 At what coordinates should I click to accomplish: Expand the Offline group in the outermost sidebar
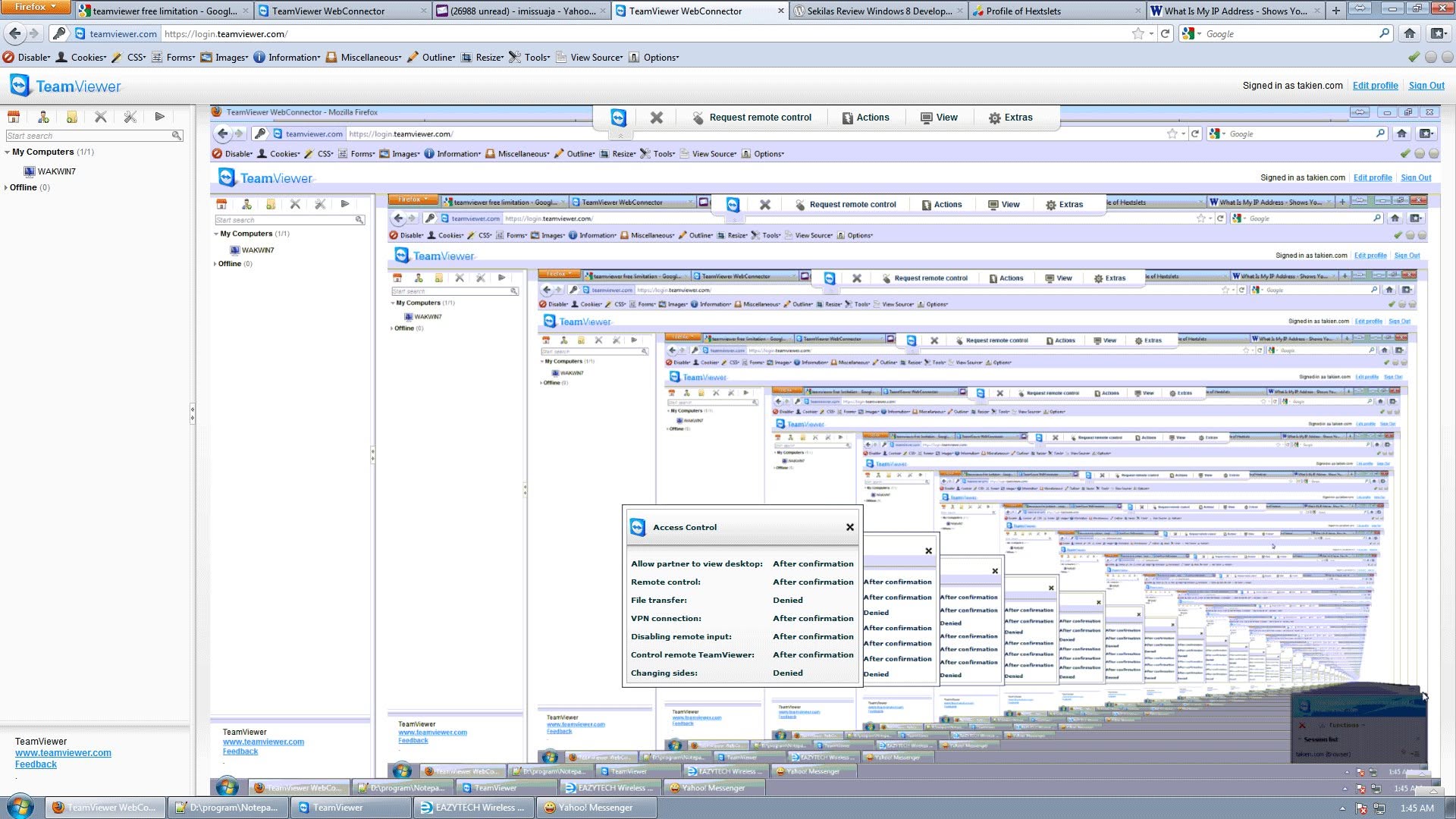(6, 187)
